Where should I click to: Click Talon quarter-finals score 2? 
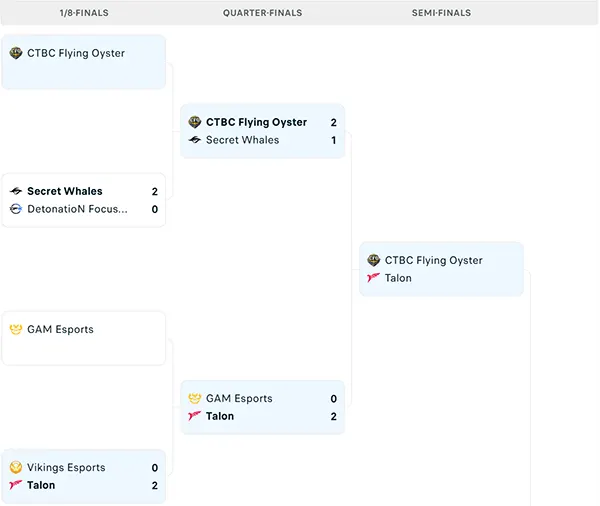(x=334, y=416)
